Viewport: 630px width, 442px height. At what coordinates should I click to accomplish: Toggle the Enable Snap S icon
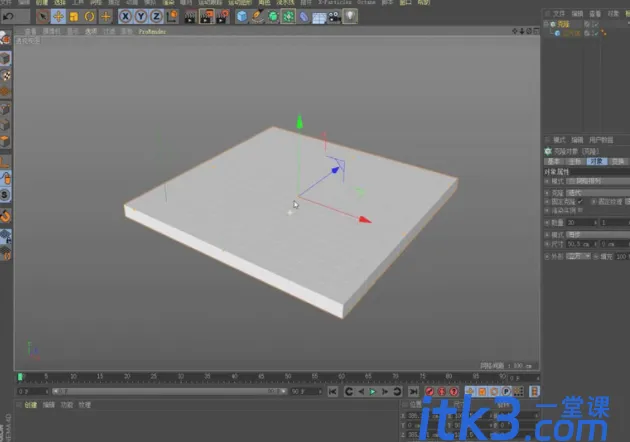tap(5, 195)
